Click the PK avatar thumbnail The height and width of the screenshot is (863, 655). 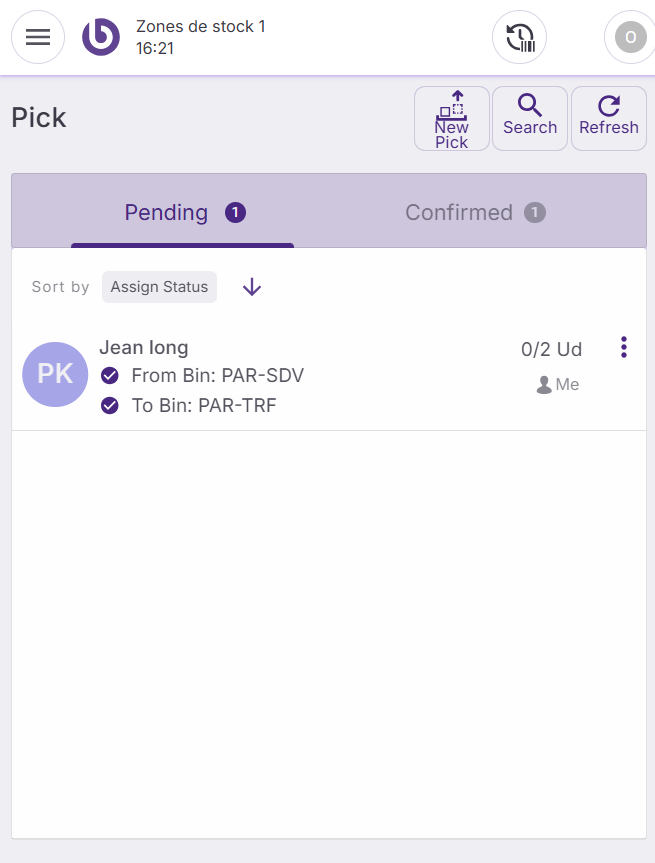[x=56, y=374]
